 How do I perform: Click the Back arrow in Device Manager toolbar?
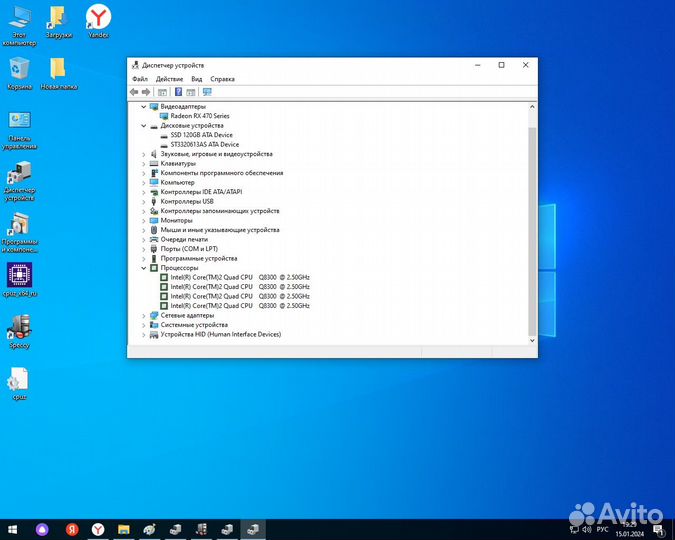click(134, 92)
